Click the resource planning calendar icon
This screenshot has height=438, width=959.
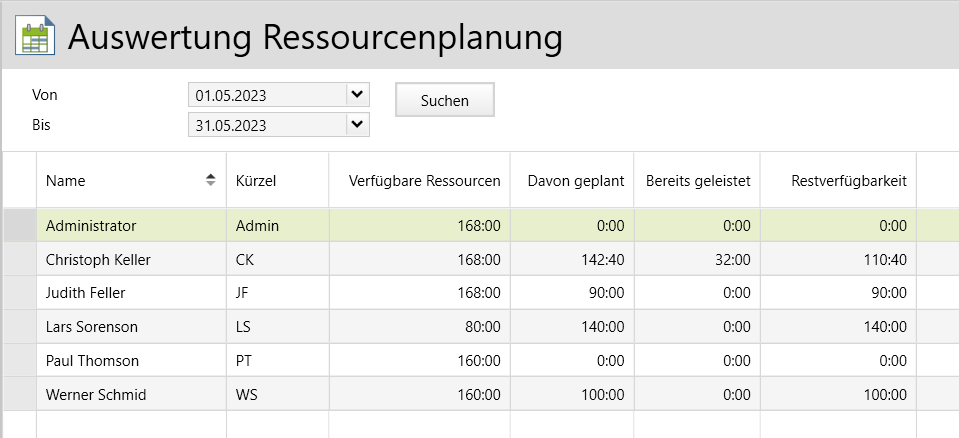click(x=36, y=37)
